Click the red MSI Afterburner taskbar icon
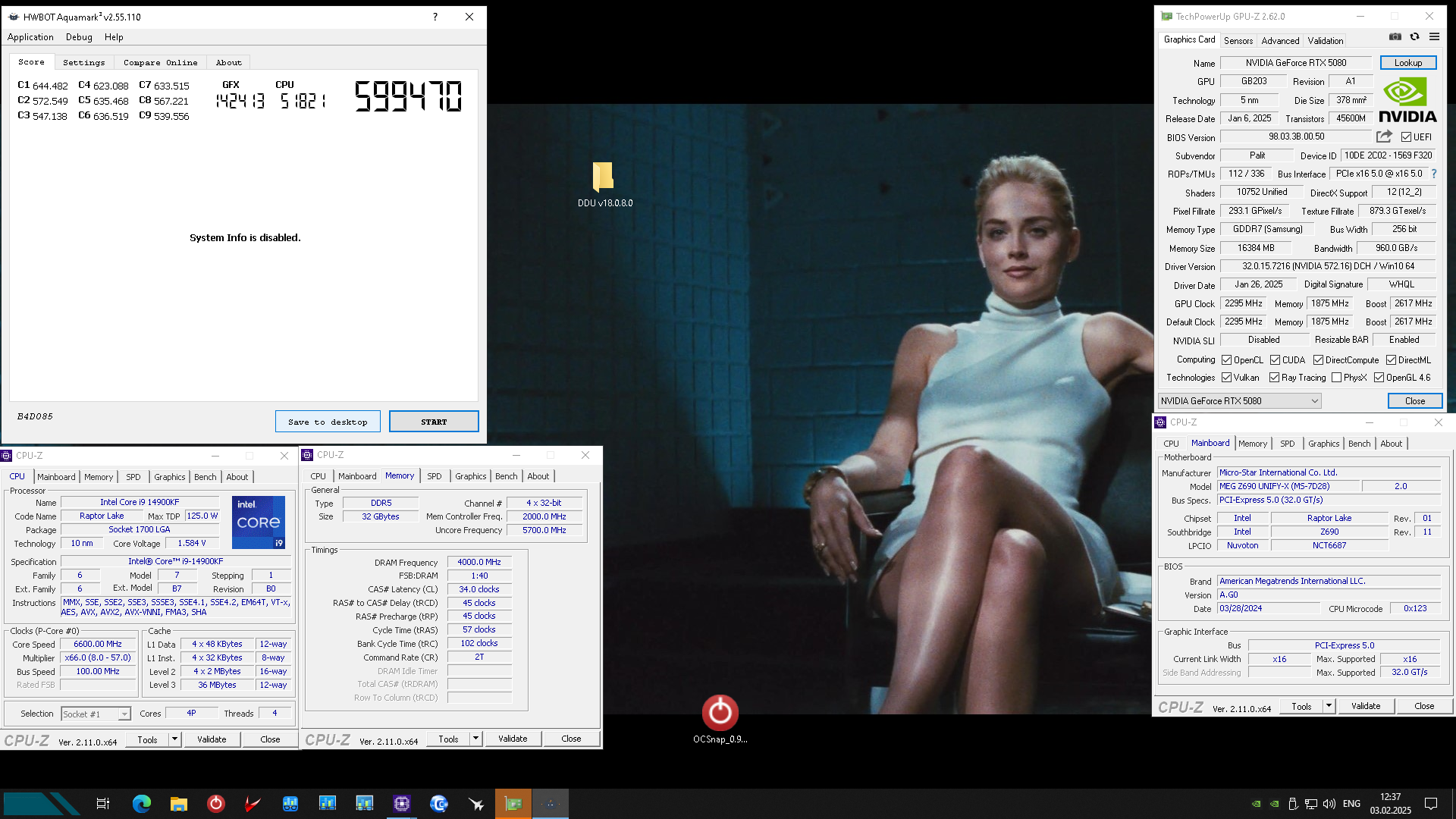The width and height of the screenshot is (1456, 819). point(253,804)
